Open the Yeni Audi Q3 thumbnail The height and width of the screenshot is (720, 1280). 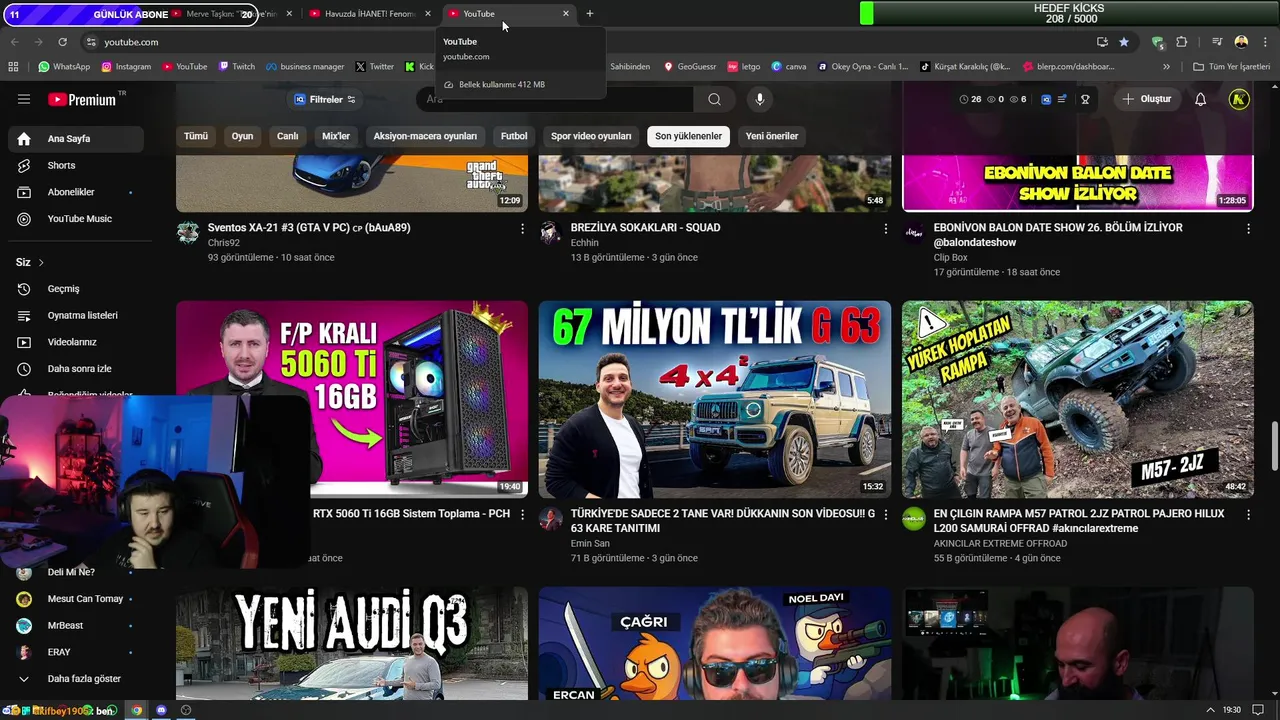pos(352,643)
